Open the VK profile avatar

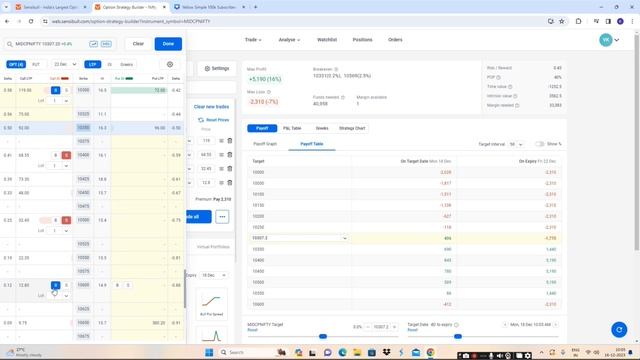pyautogui.click(x=606, y=40)
